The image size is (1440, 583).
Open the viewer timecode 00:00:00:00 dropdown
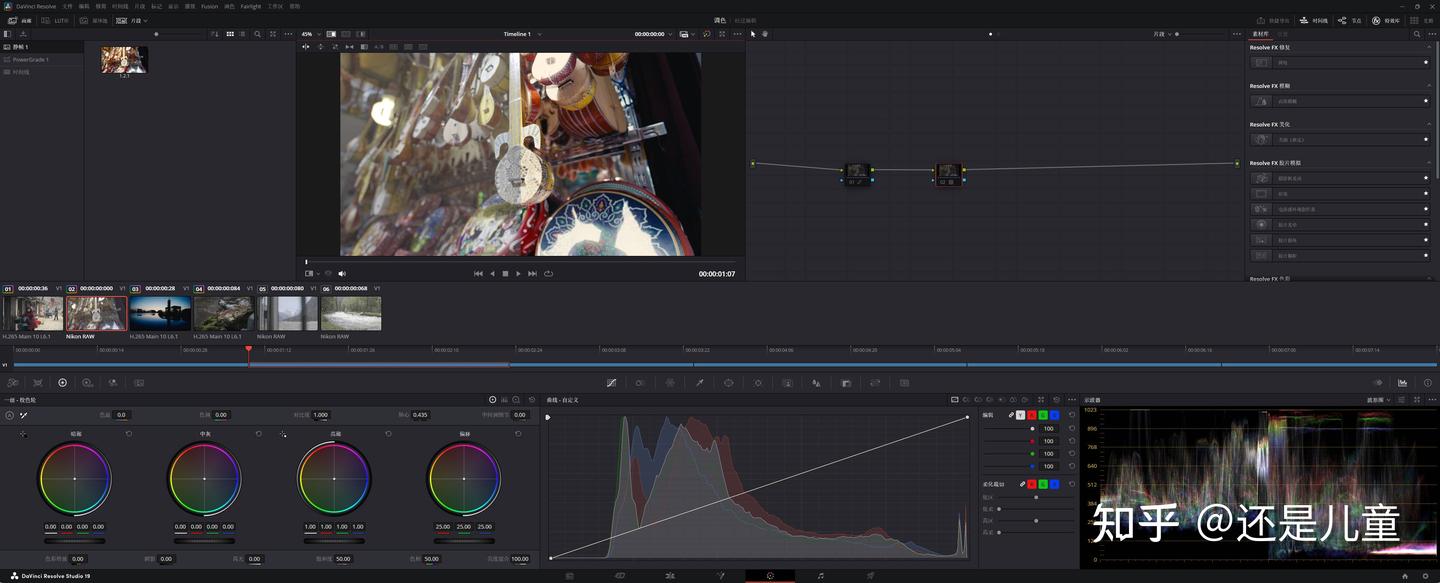click(x=653, y=34)
